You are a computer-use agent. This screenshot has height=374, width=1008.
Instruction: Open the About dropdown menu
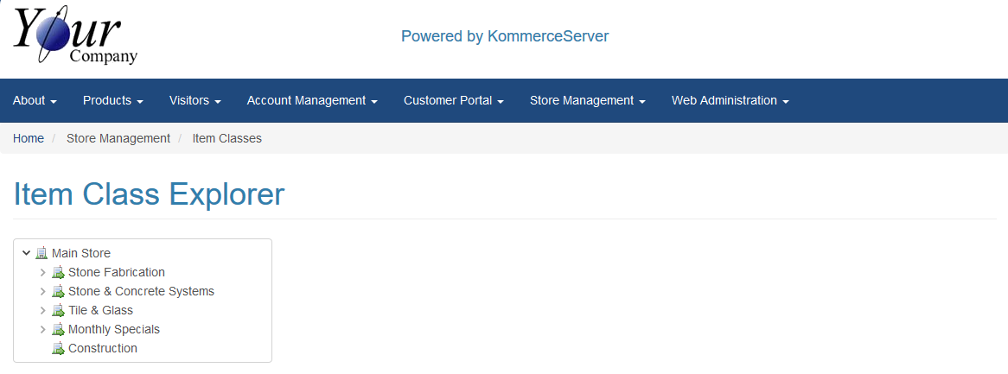pos(35,101)
